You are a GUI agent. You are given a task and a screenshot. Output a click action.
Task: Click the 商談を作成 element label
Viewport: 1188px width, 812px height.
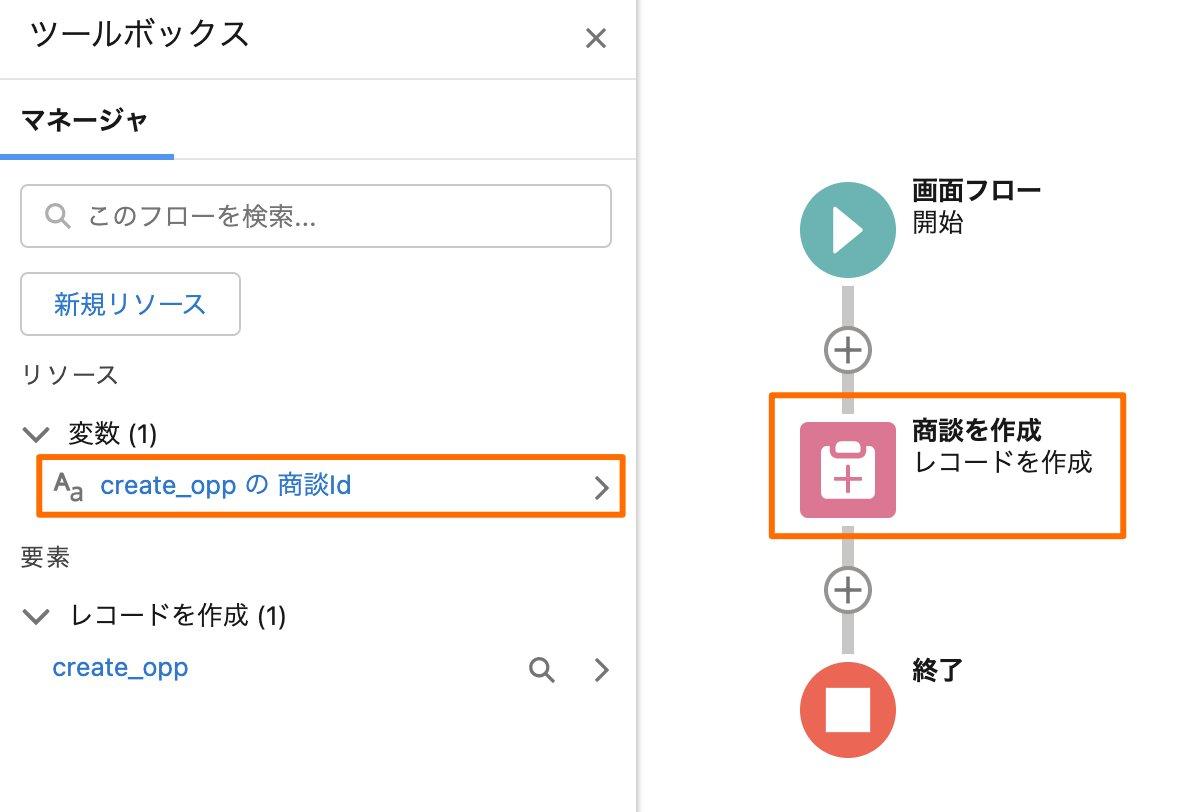(x=977, y=430)
